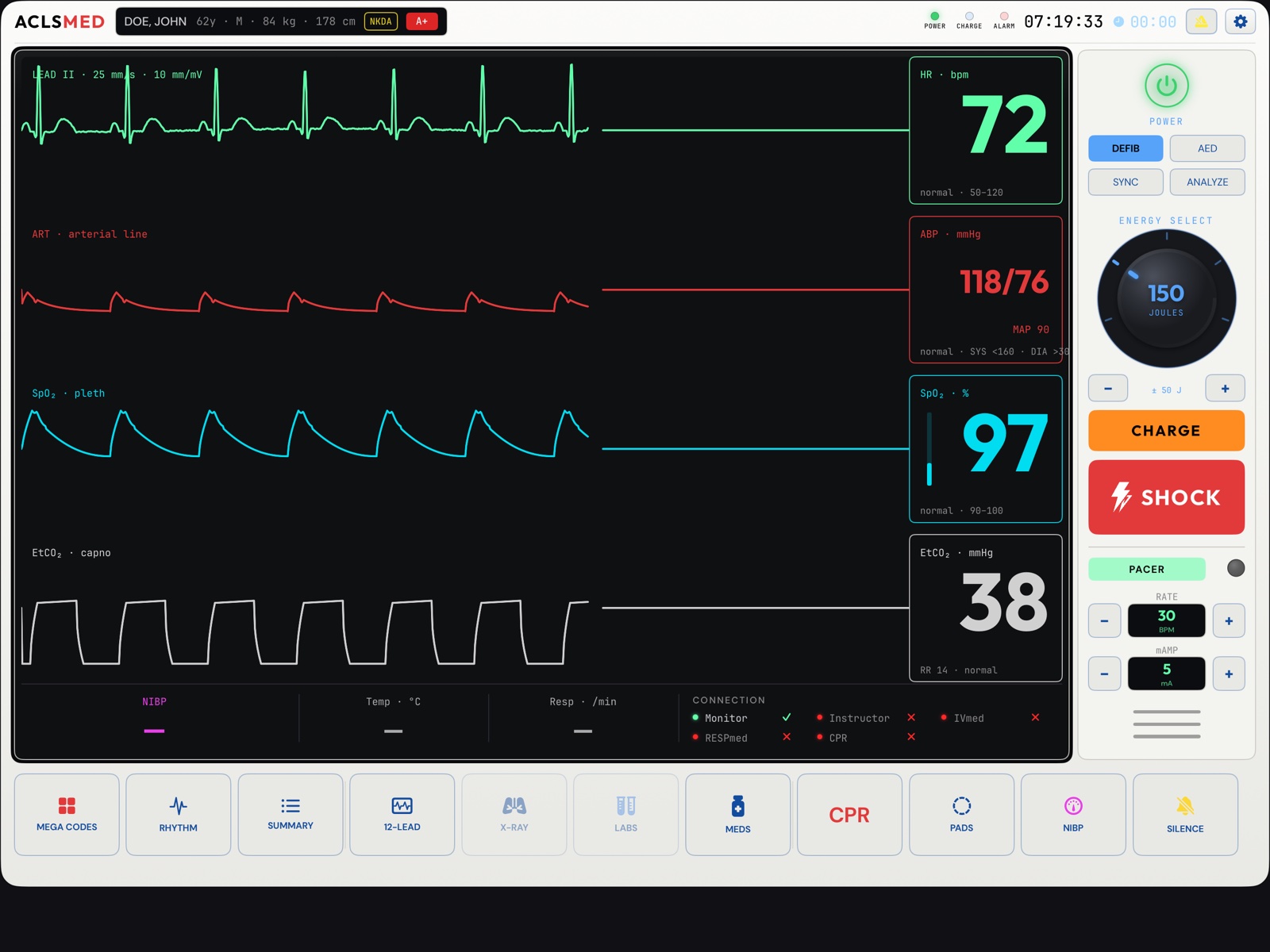Switch to DEFIB mode
This screenshot has height=952, width=1270.
click(x=1126, y=148)
